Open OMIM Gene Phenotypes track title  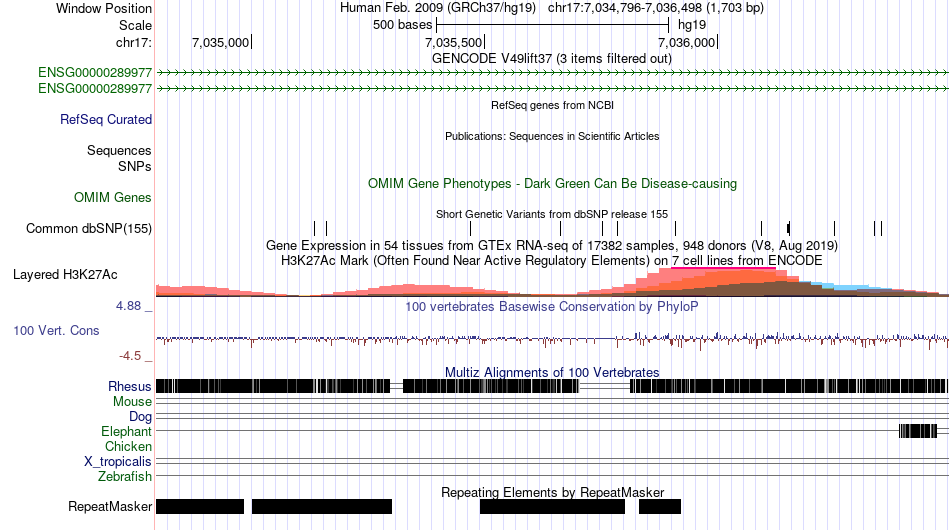click(x=552, y=184)
